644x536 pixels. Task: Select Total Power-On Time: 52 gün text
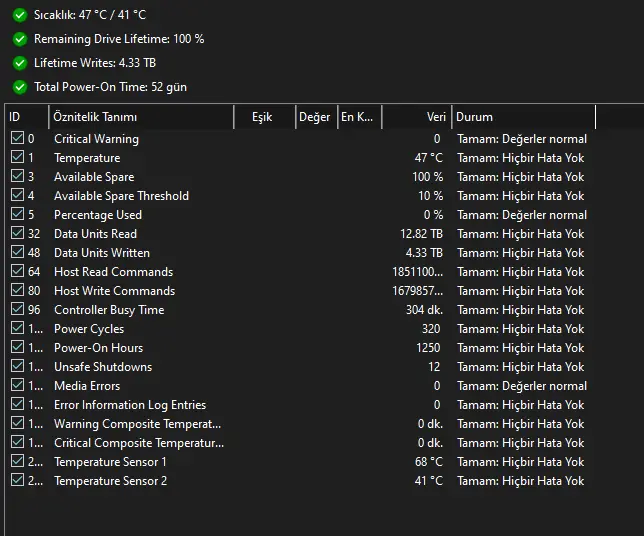click(110, 87)
